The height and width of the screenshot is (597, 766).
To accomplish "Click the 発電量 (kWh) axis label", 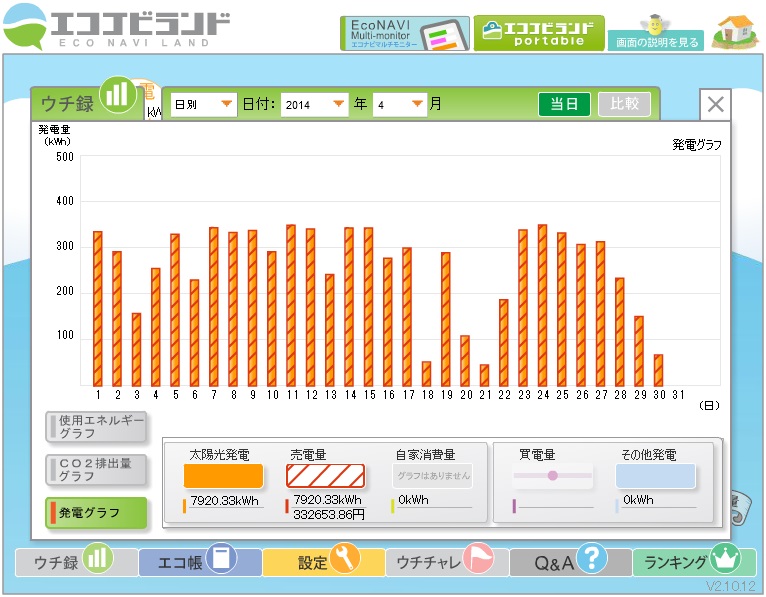I will 55,135.
